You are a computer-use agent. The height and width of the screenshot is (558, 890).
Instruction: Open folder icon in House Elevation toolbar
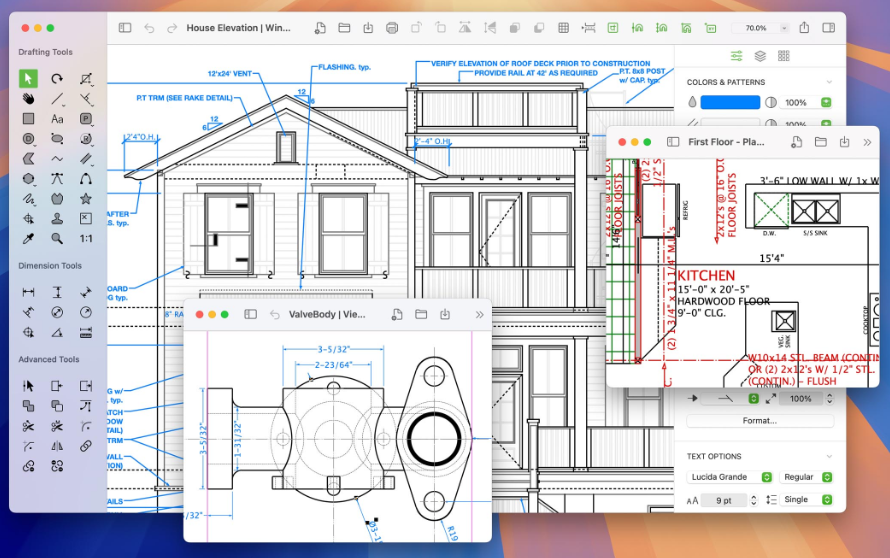pos(344,28)
